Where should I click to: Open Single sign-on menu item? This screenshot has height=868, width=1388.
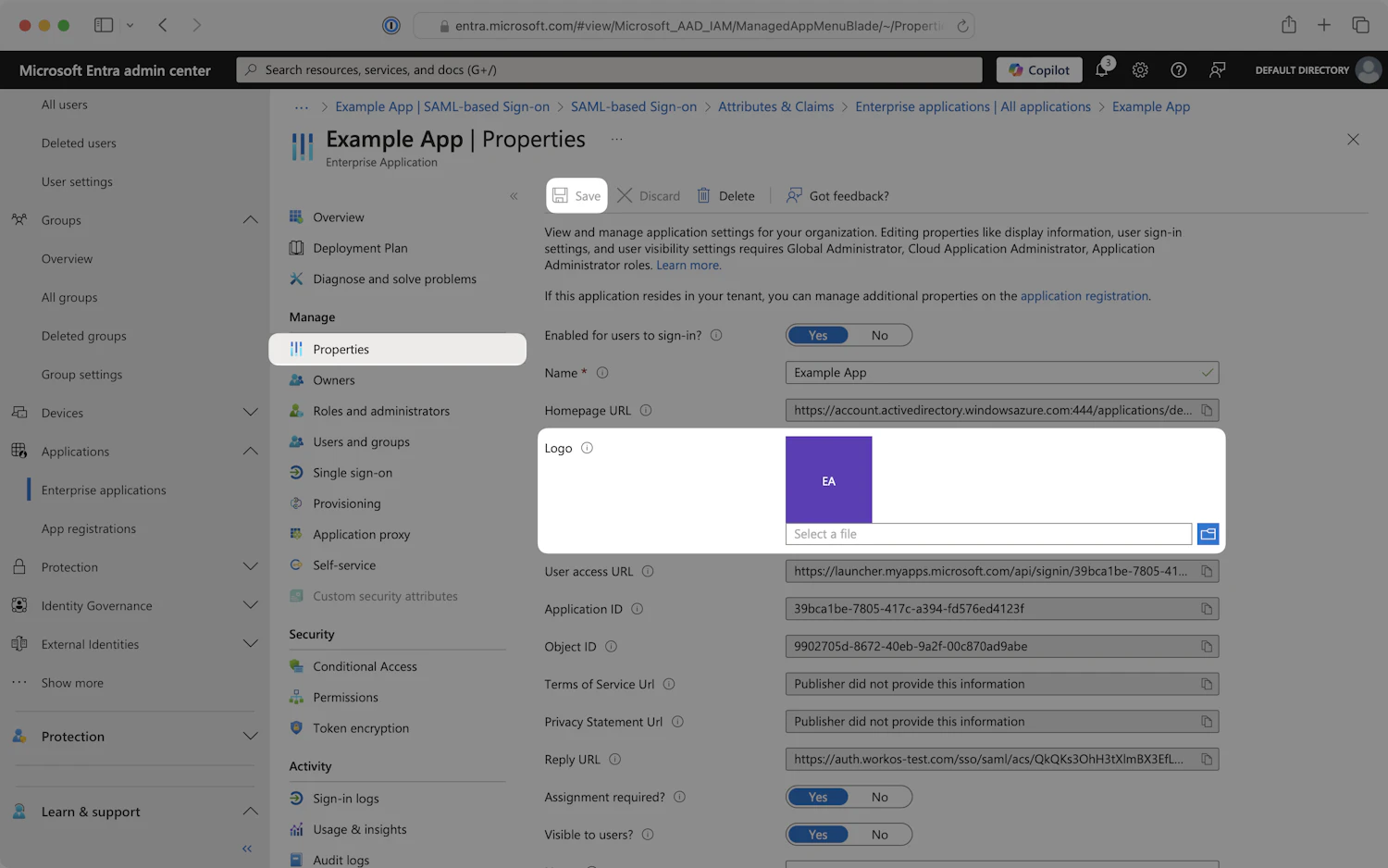point(352,473)
